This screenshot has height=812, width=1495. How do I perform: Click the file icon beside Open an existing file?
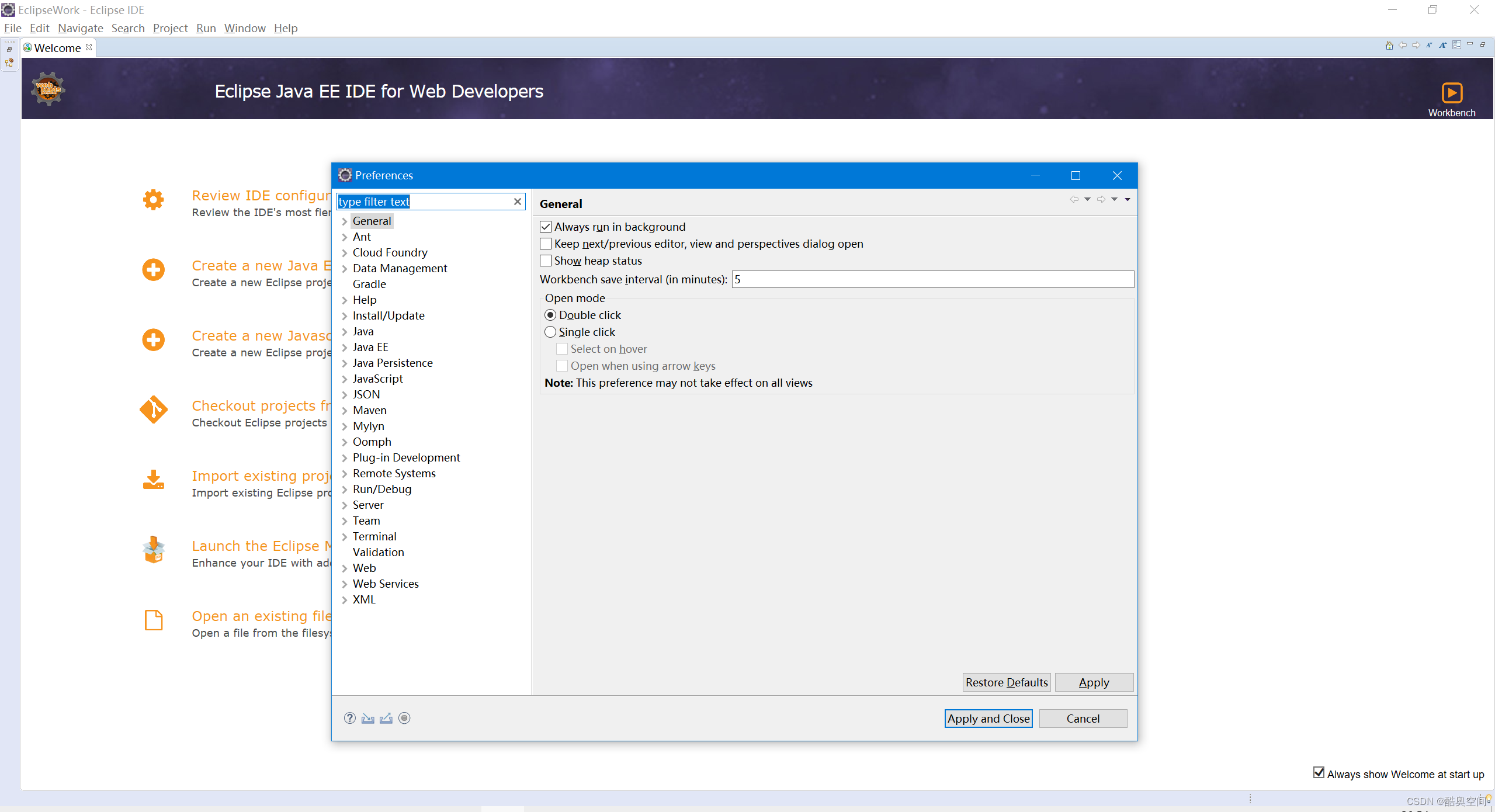pos(154,620)
